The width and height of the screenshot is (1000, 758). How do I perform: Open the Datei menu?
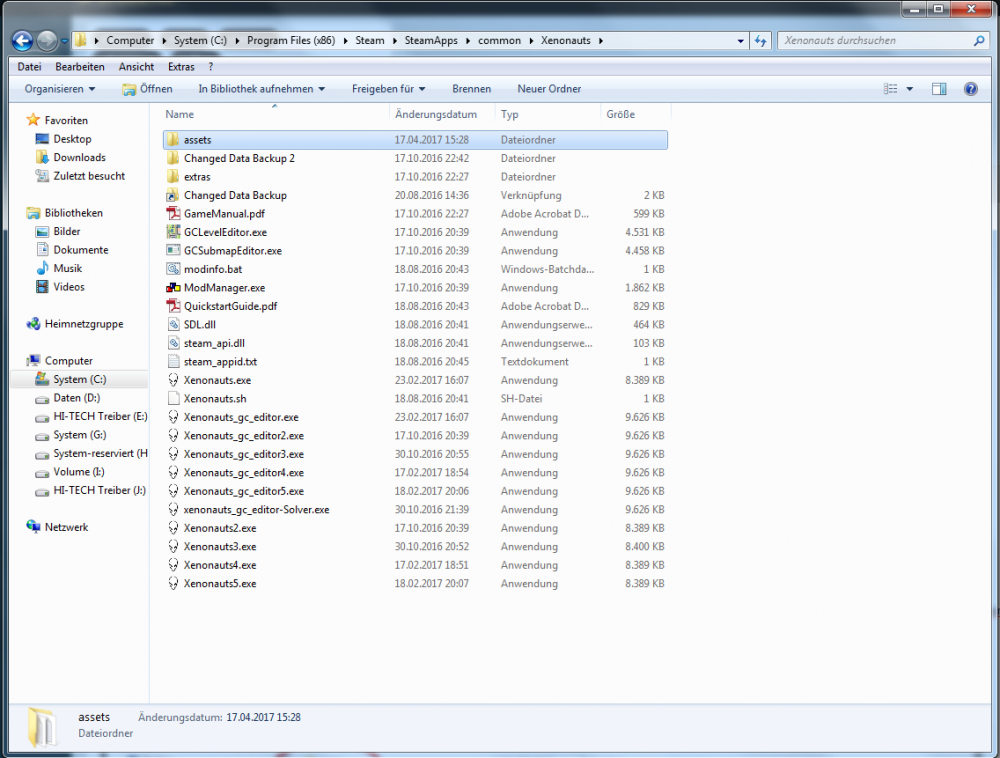(x=29, y=67)
